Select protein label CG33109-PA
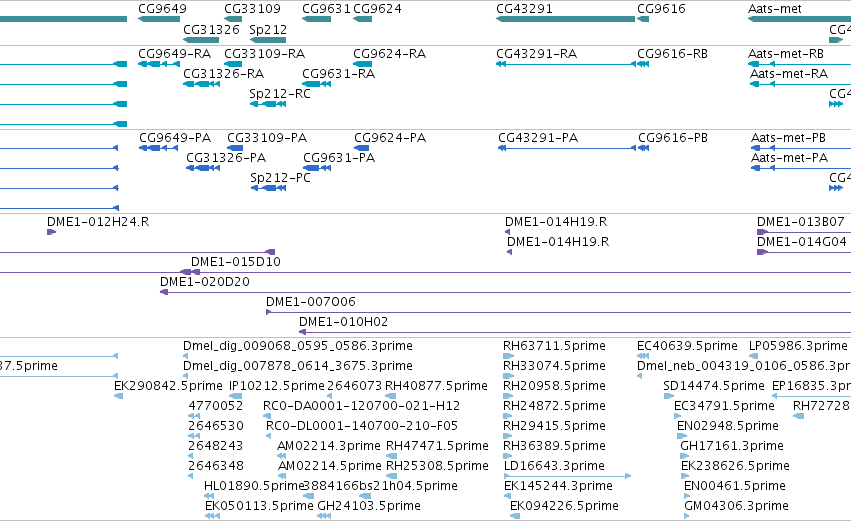 click(267, 138)
